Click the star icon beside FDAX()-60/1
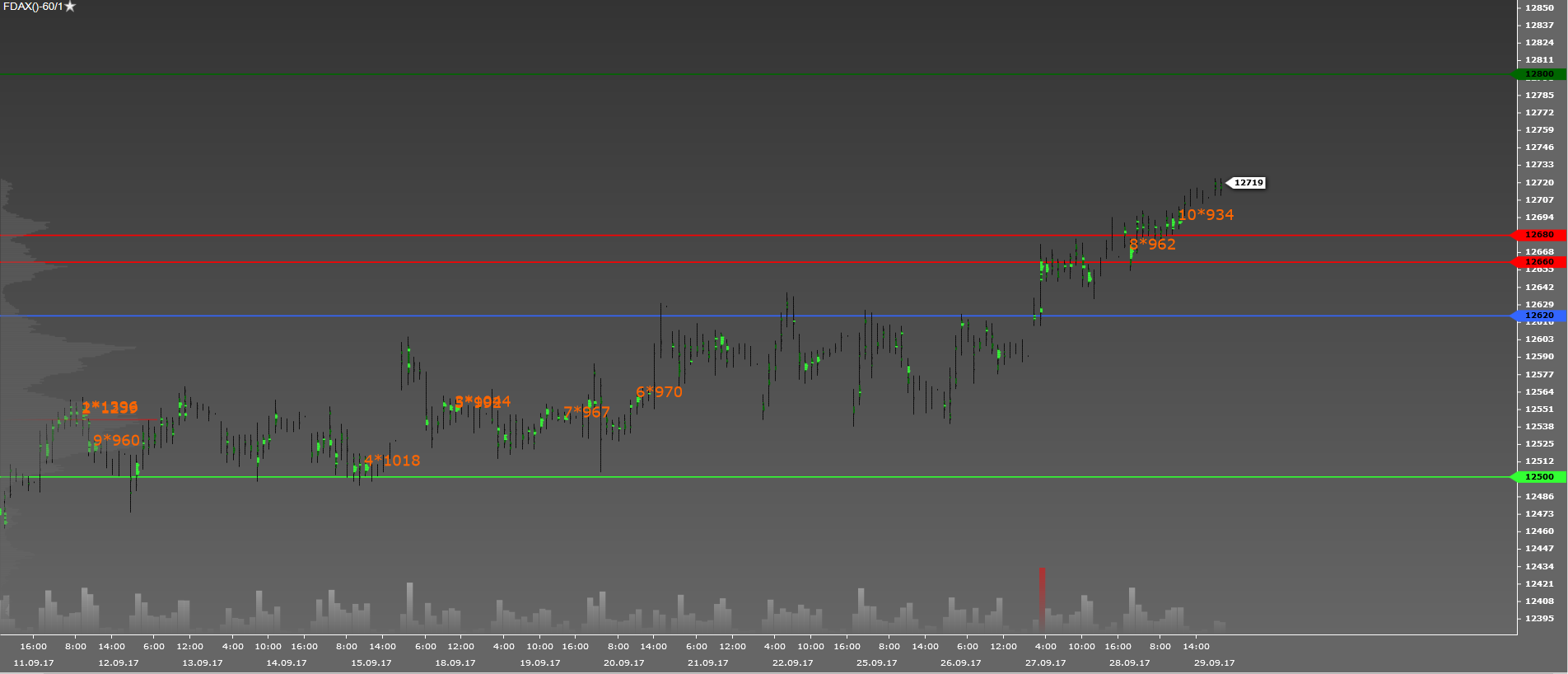1568x674 pixels. click(x=70, y=7)
